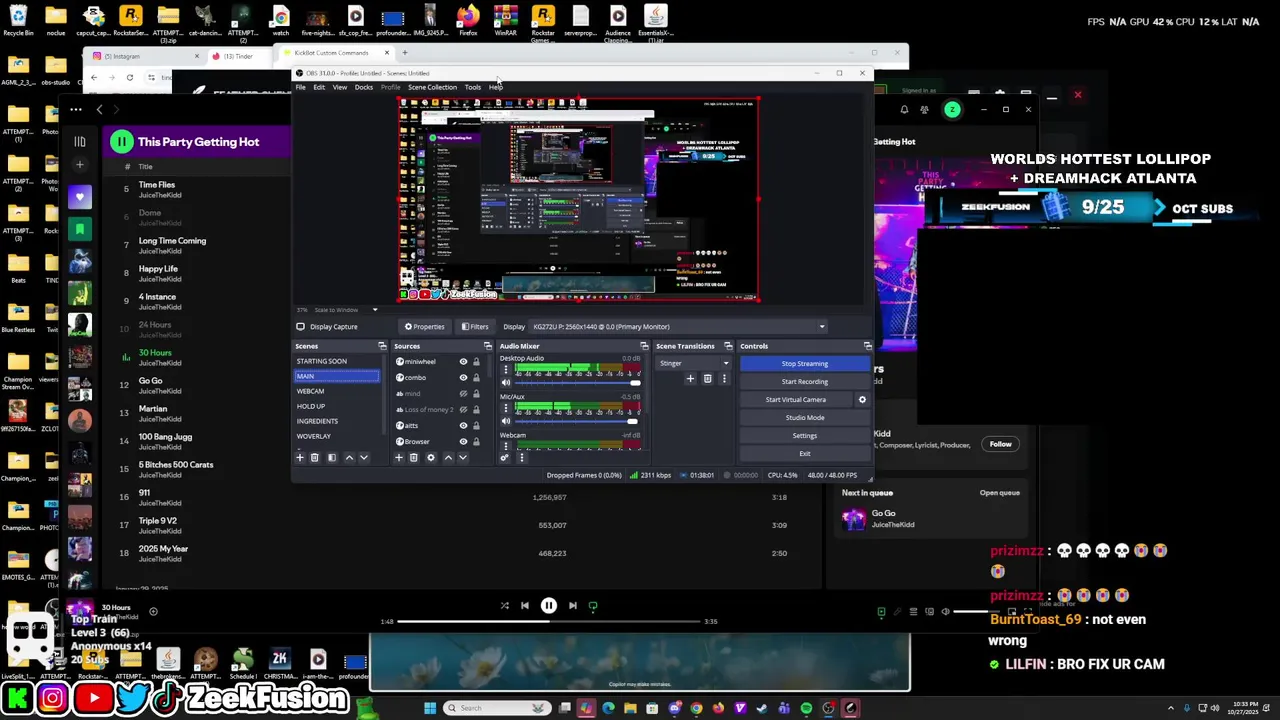
Task: Add a new source in Sources panel
Action: (x=398, y=457)
